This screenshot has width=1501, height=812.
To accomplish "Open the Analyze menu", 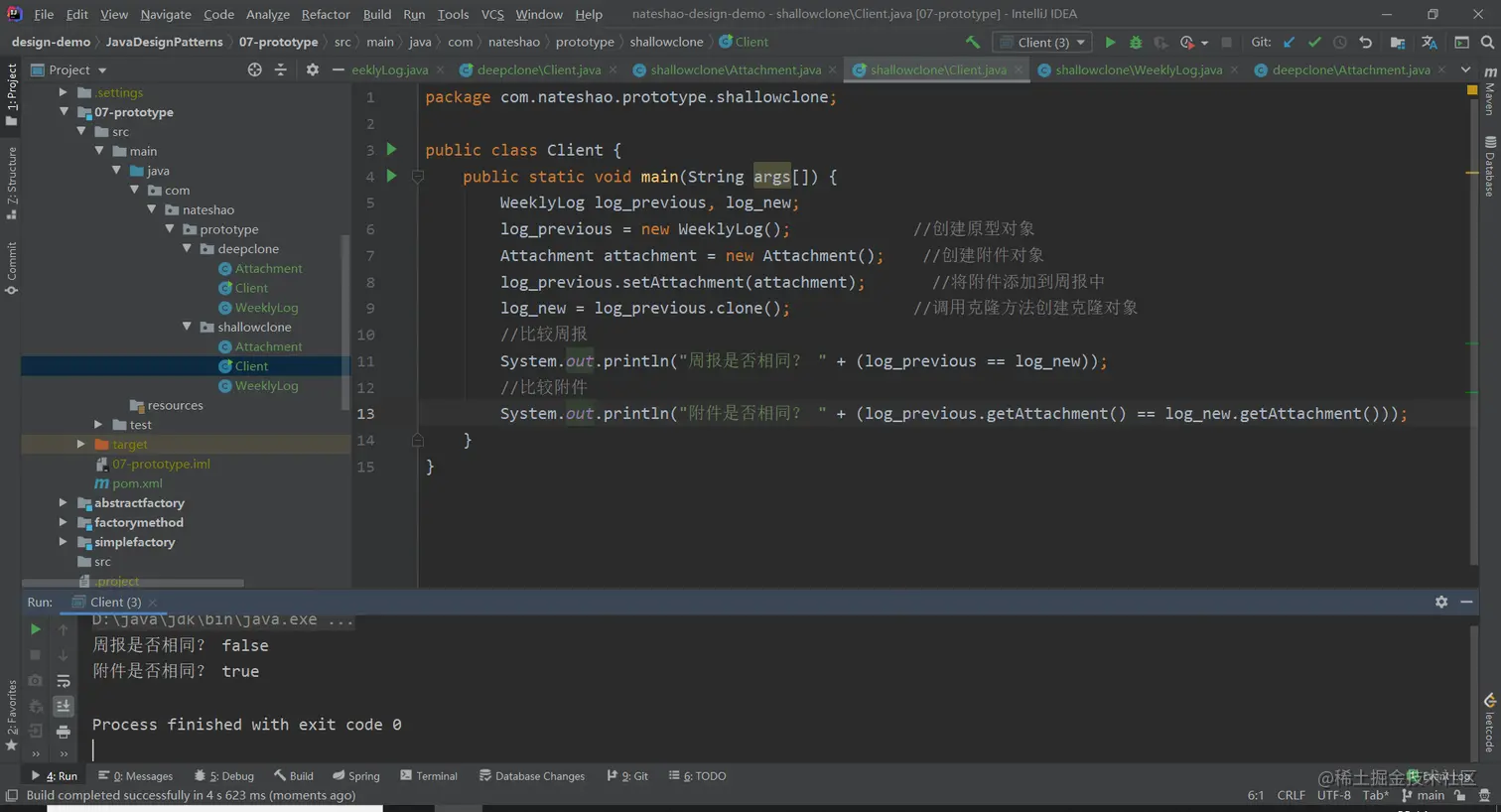I will 267,14.
